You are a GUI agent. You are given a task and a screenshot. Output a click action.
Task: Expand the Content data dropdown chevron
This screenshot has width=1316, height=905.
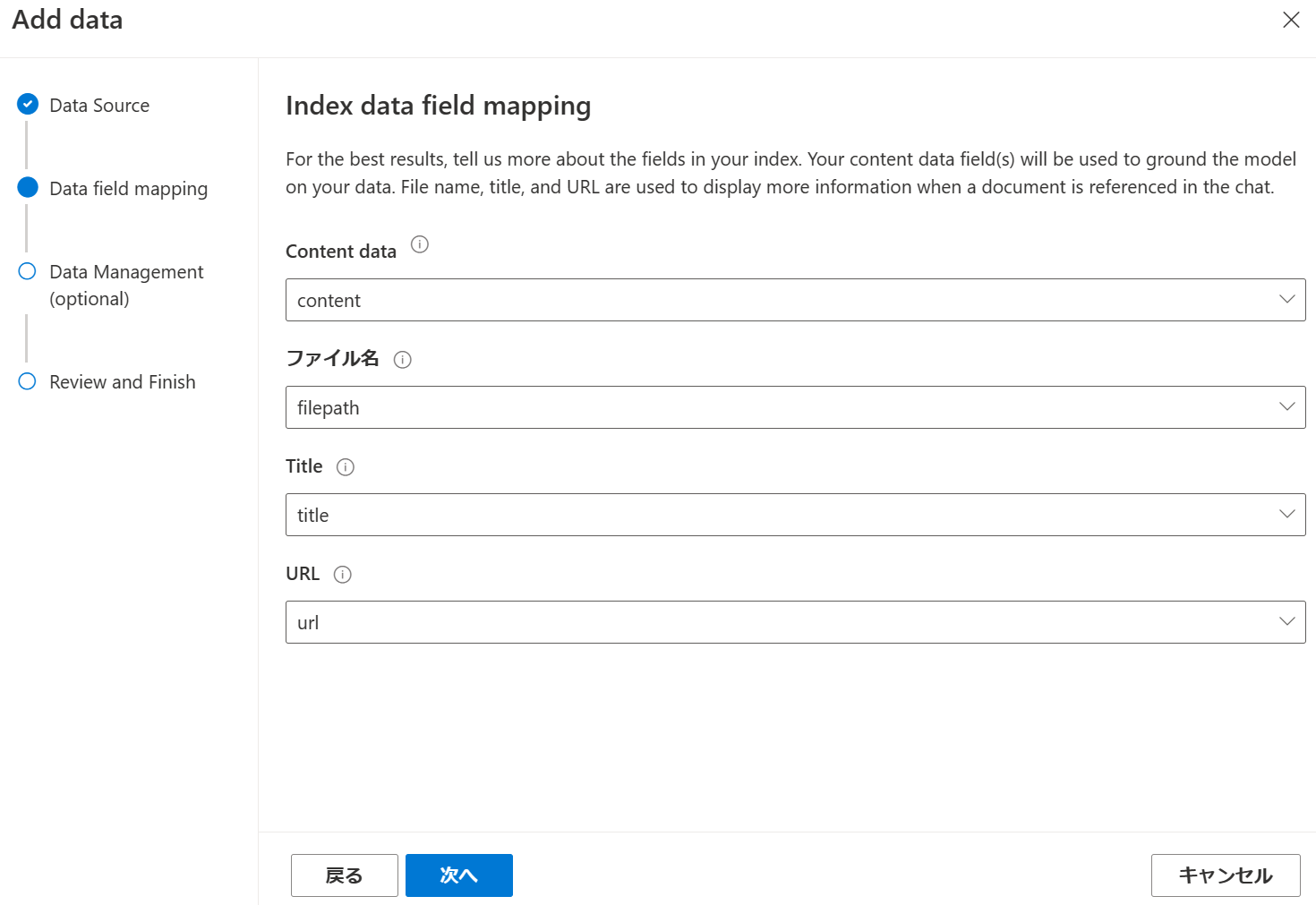pyautogui.click(x=1287, y=300)
